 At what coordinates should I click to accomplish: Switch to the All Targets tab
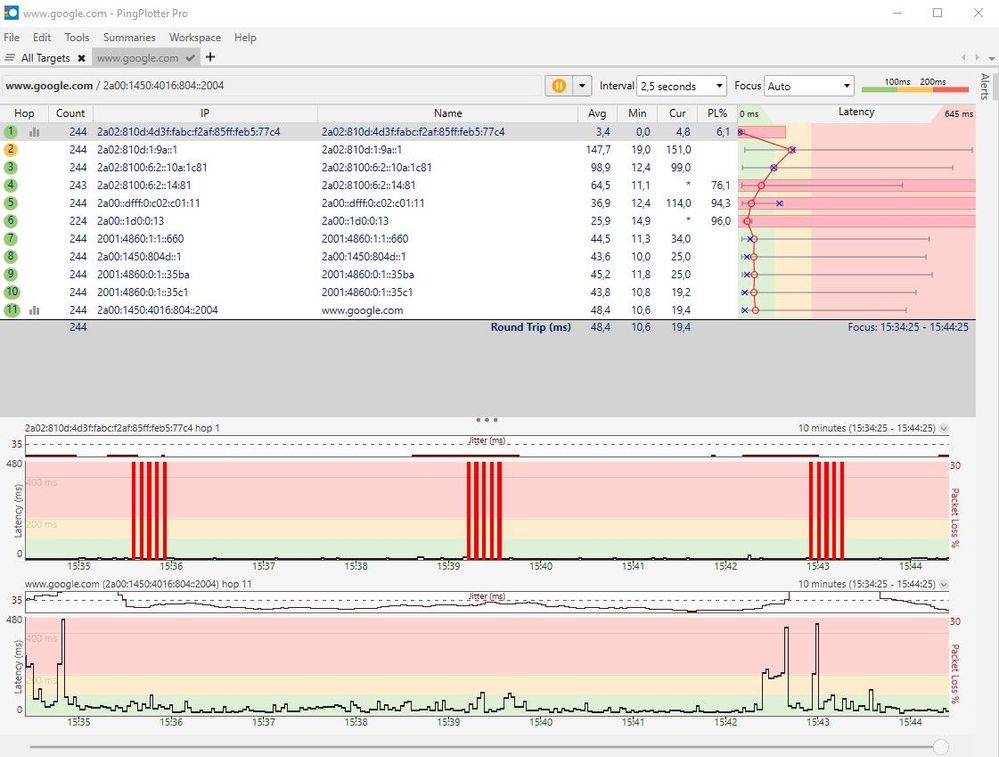click(44, 58)
